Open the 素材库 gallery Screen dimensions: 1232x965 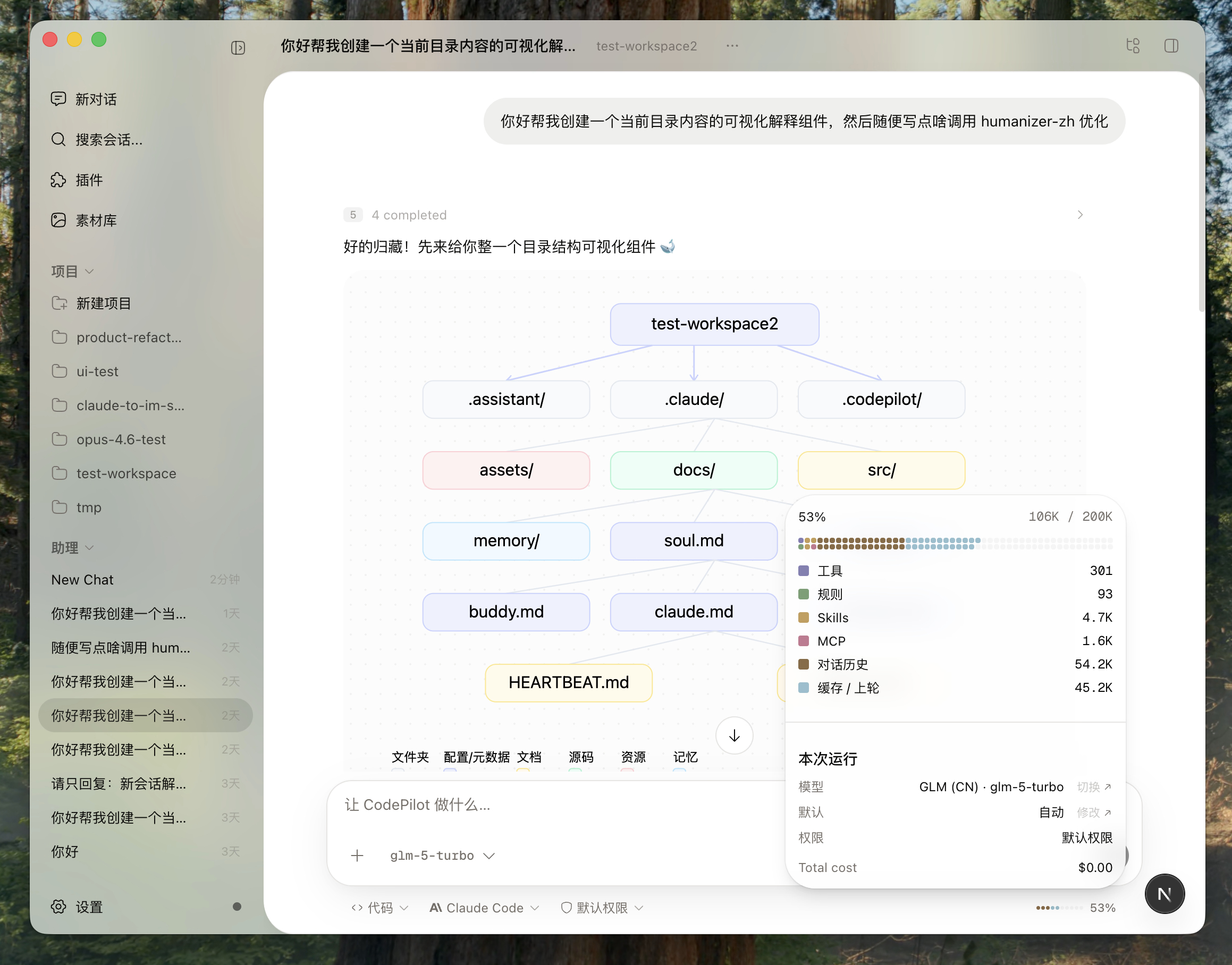tap(83, 220)
